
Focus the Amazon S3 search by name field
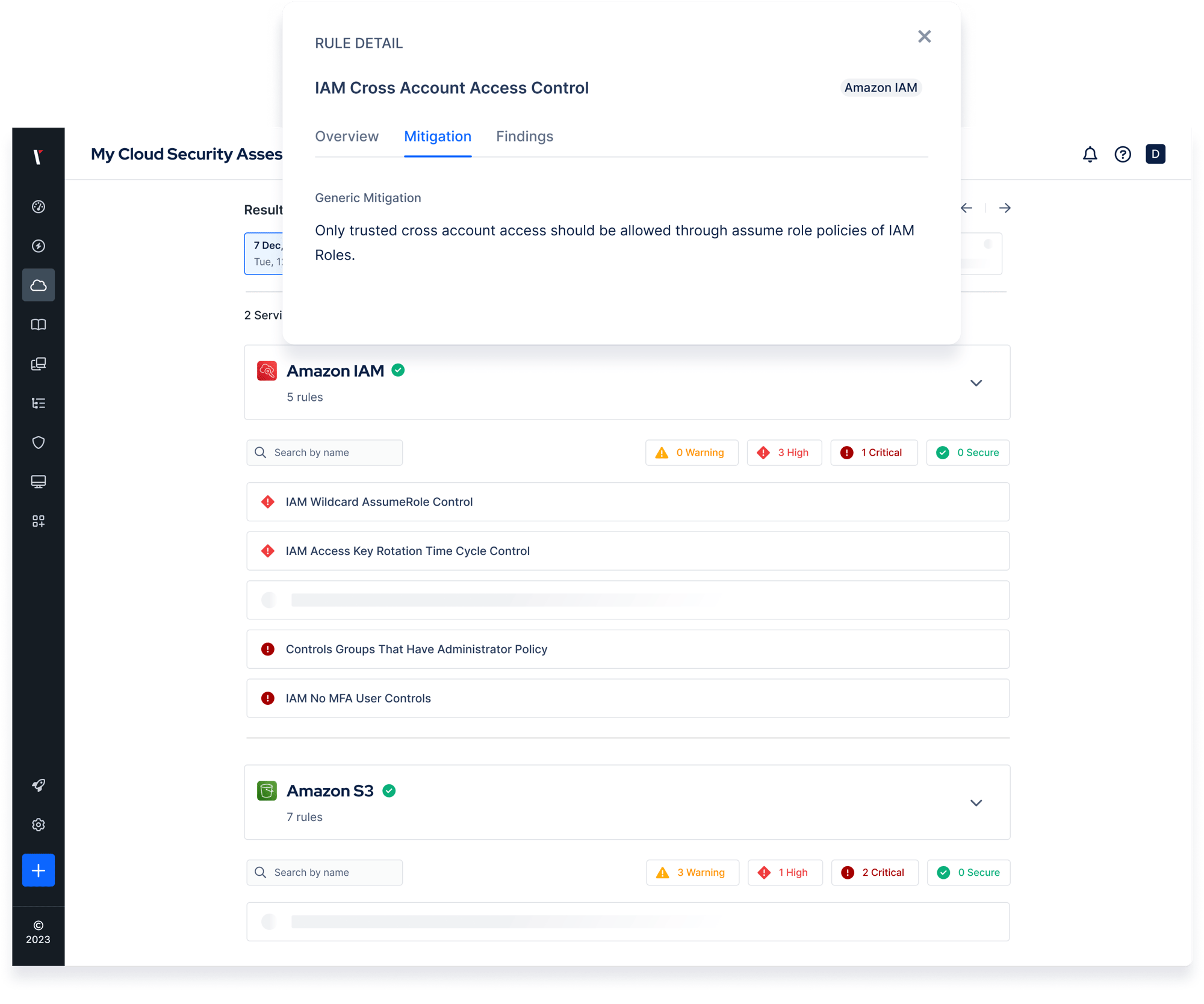click(x=324, y=873)
